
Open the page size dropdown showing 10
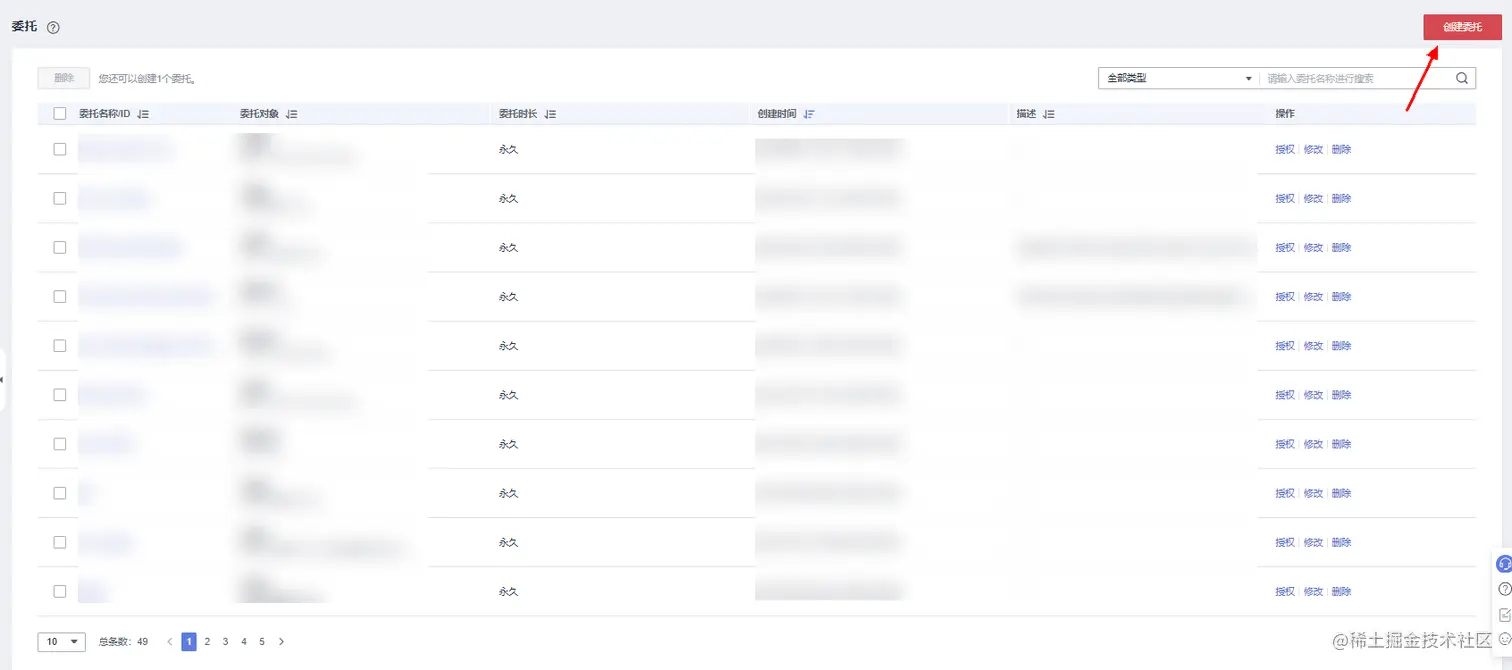click(62, 642)
